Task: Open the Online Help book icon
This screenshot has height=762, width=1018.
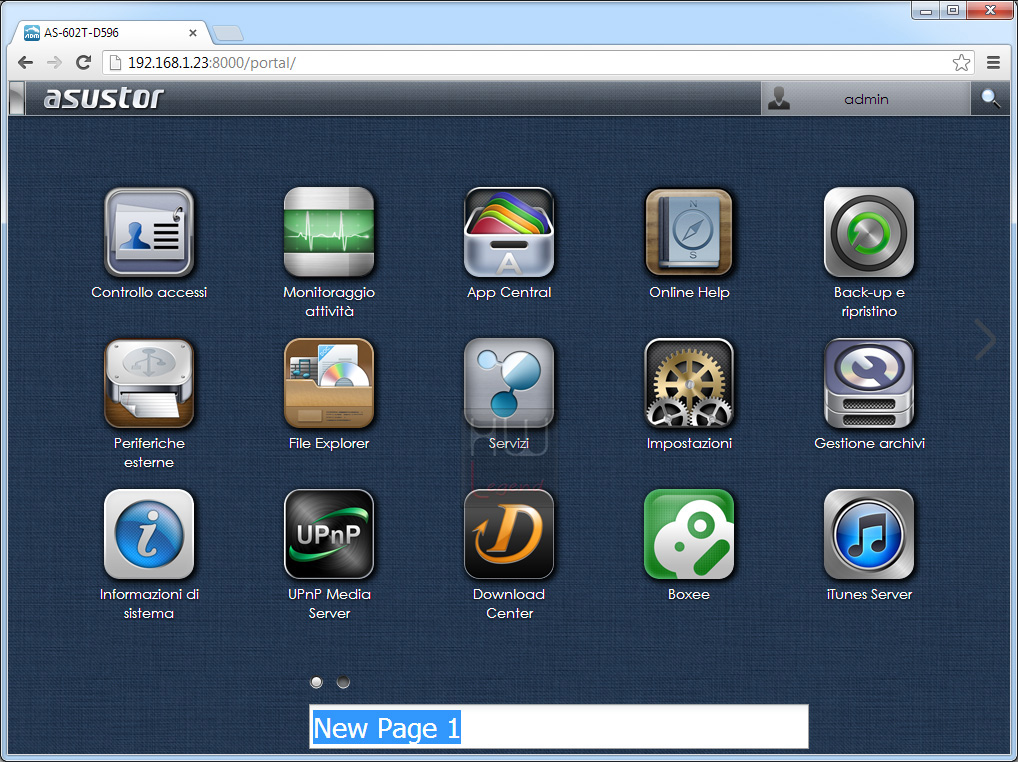Action: (689, 232)
